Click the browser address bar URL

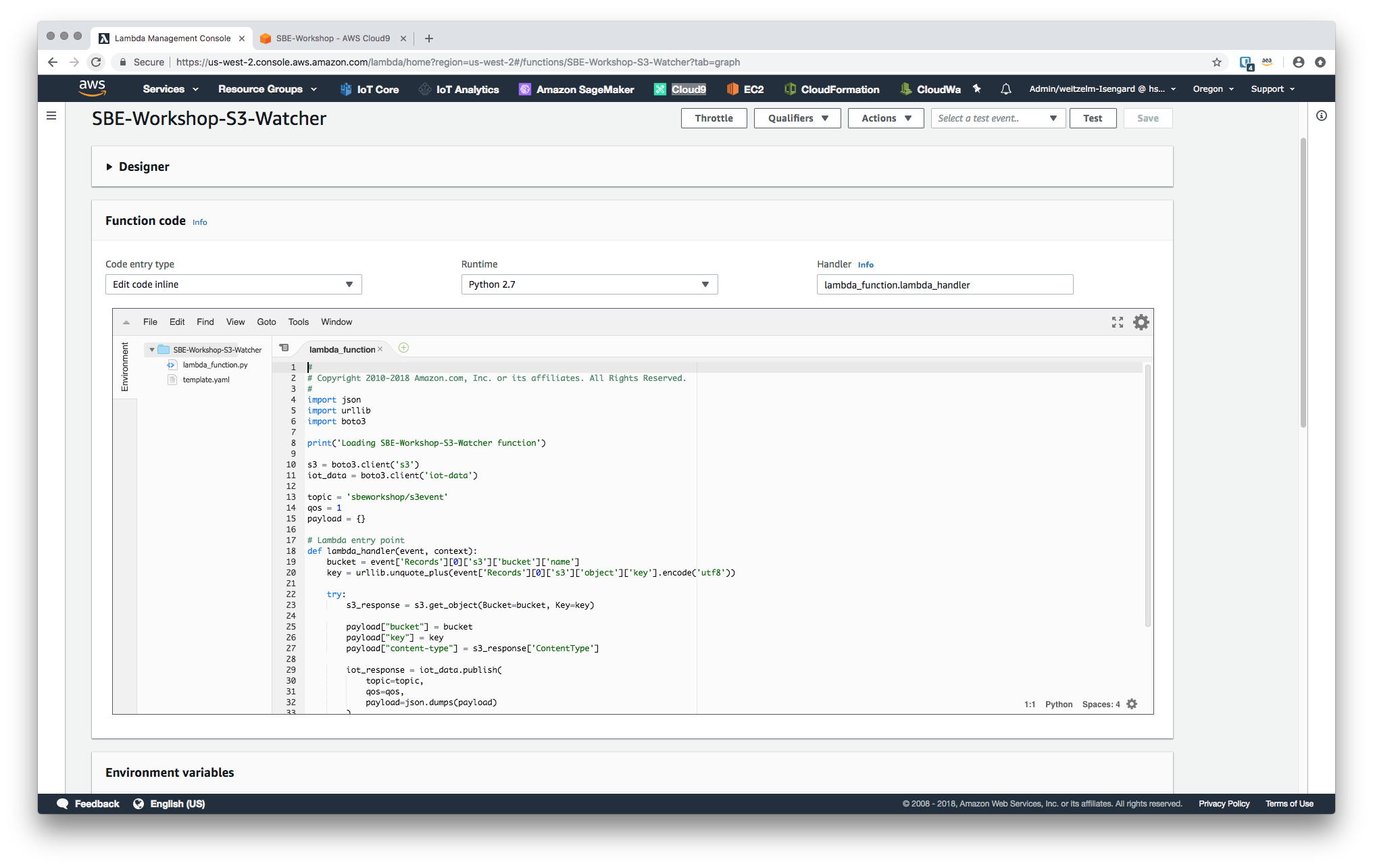point(458,62)
